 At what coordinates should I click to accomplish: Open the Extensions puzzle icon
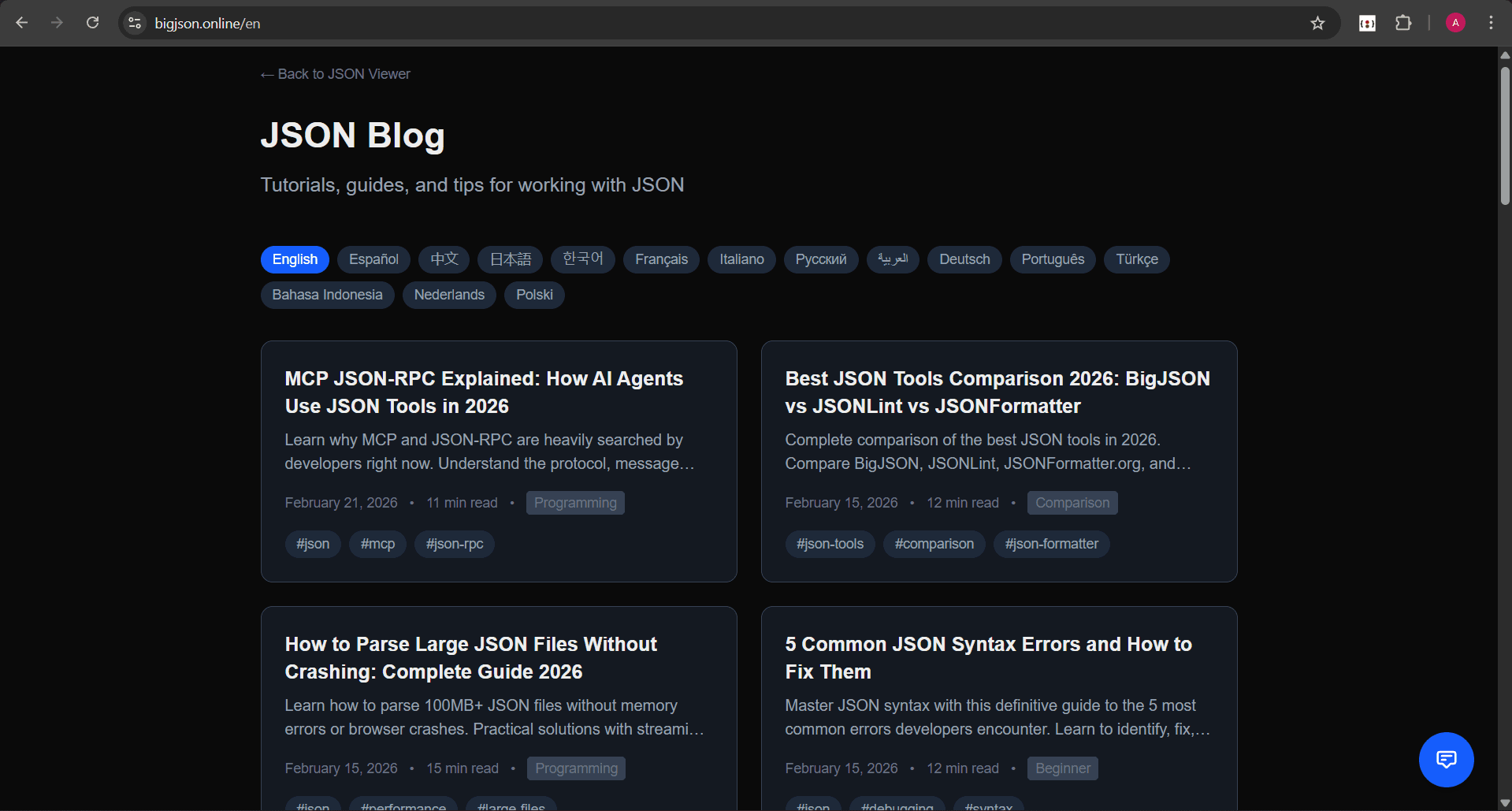(x=1403, y=23)
